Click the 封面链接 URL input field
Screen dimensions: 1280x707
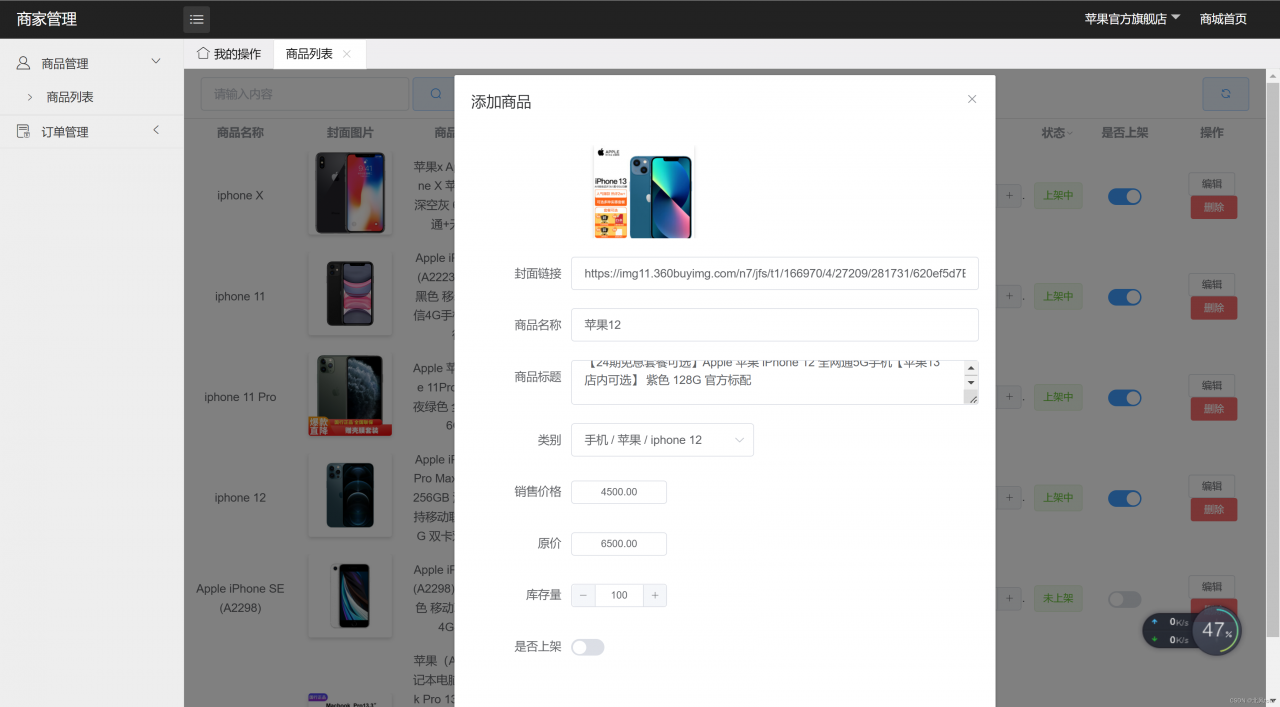coord(775,273)
